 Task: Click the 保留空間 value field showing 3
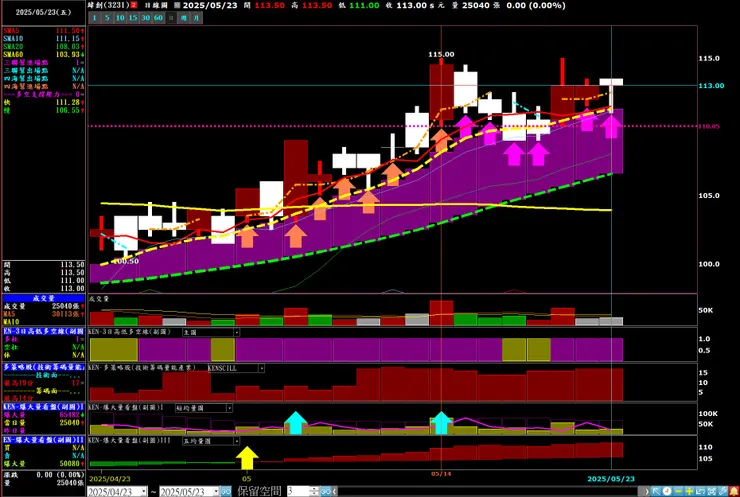pyautogui.click(x=297, y=491)
